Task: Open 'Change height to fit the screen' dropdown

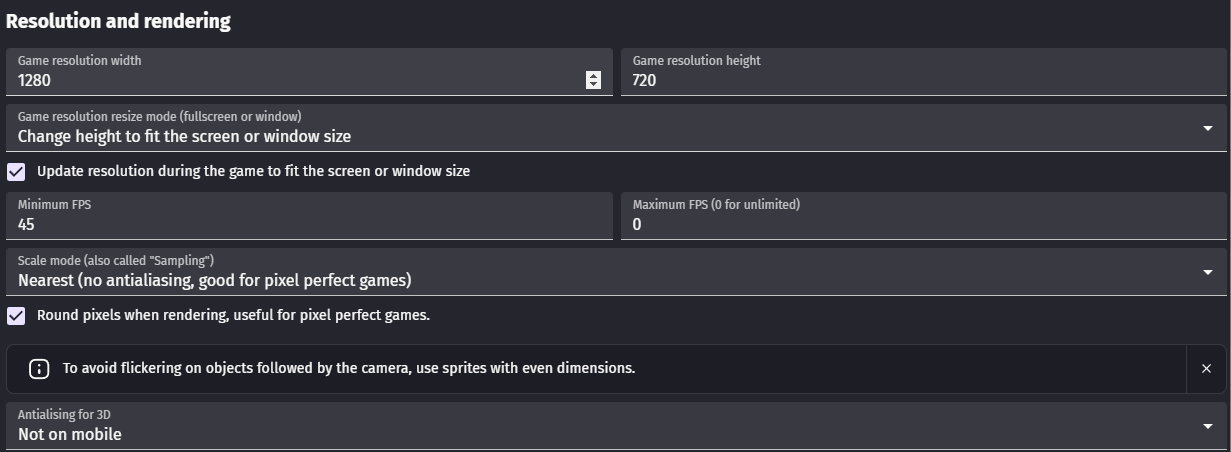Action: pyautogui.click(x=616, y=128)
